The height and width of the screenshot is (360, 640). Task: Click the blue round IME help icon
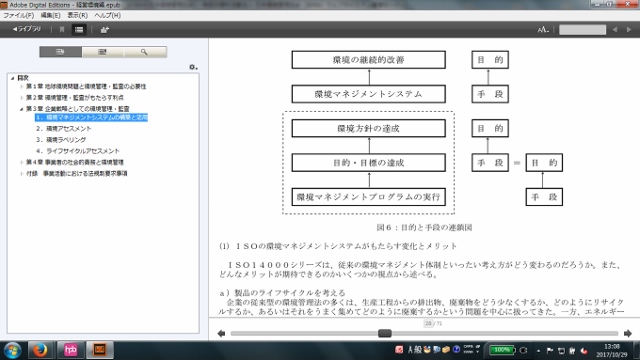[456, 350]
